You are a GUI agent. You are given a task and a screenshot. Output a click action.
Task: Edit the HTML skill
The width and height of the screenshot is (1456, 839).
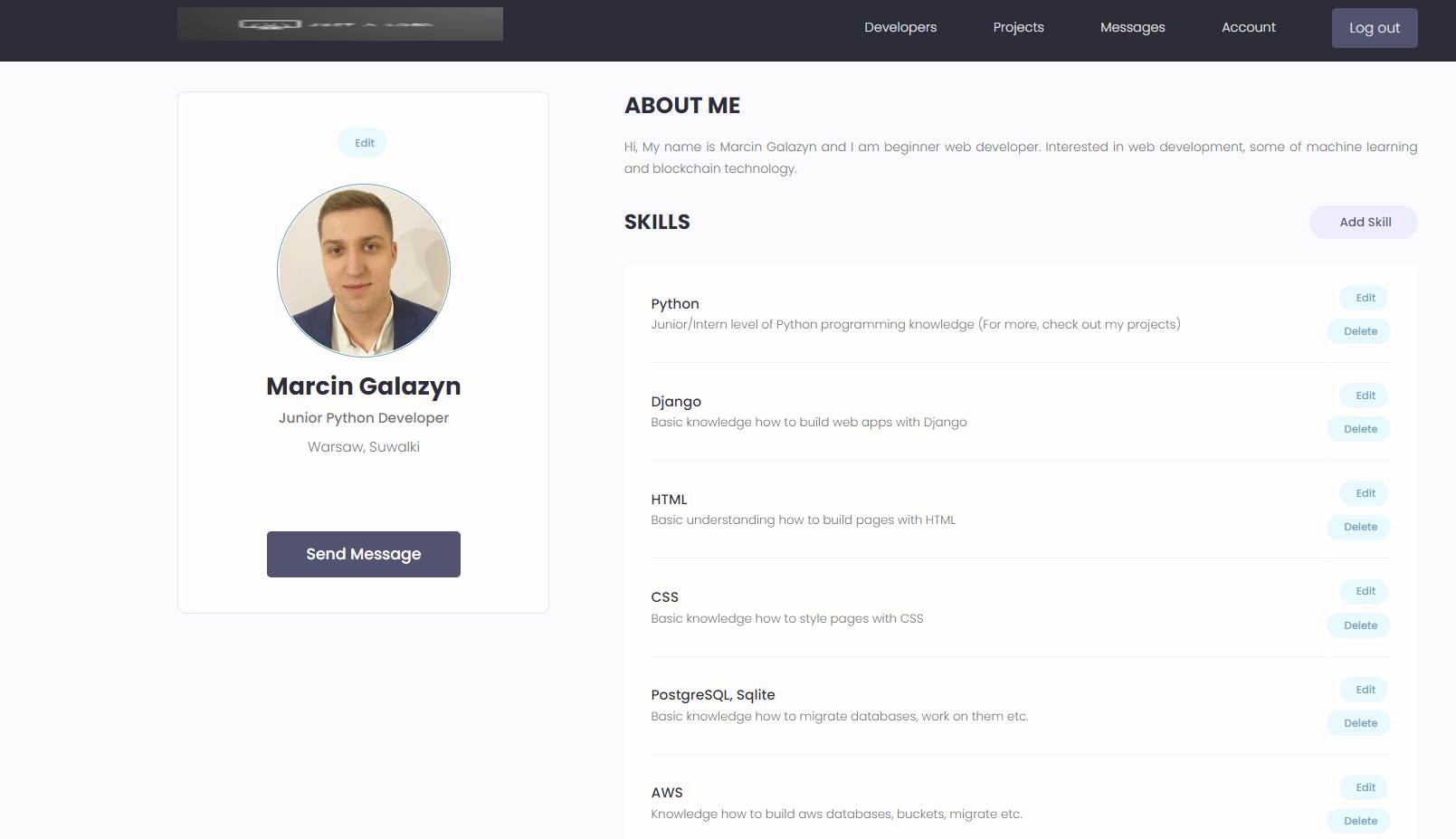1363,493
